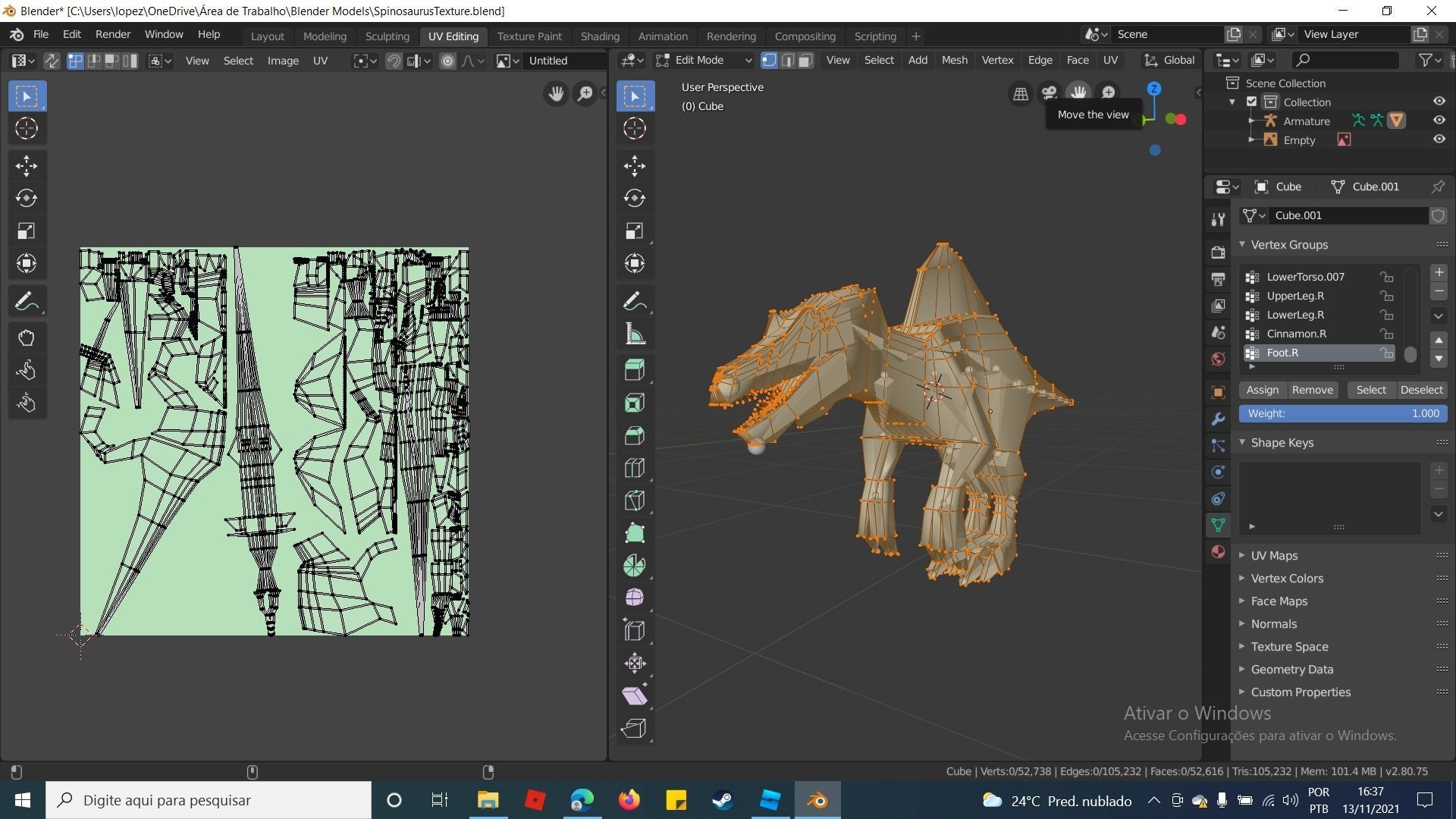Open the Render properties tab
This screenshot has width=1456, height=819.
(x=1218, y=253)
